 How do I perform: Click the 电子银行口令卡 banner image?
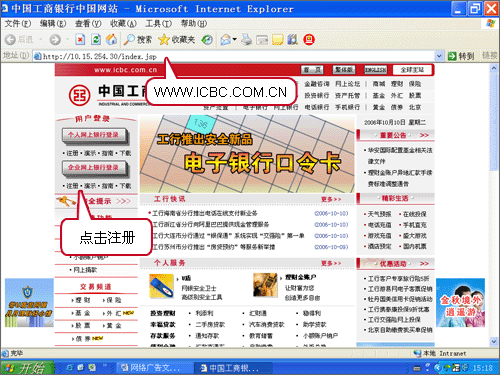[247, 154]
